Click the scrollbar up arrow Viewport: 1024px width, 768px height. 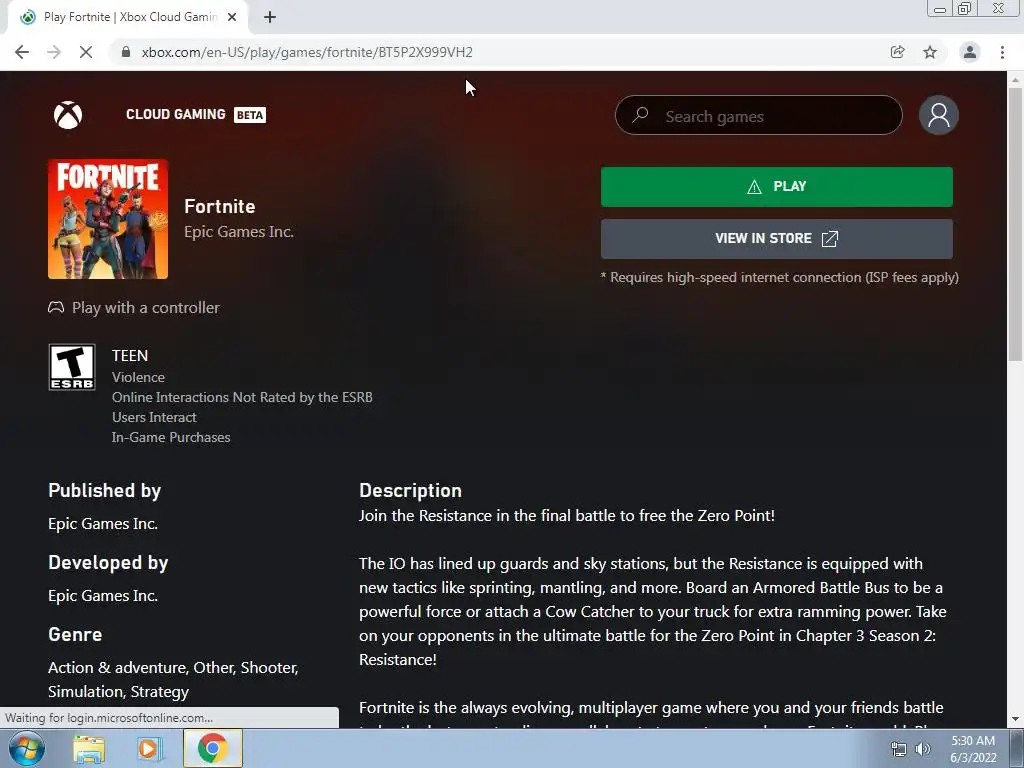point(1015,80)
